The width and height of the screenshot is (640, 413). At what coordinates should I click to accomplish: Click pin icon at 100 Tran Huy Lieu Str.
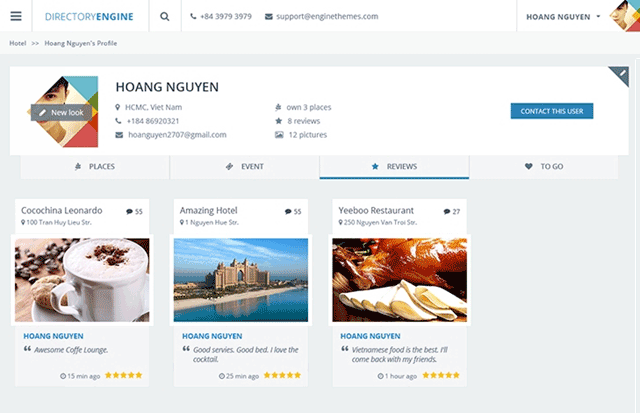[x=23, y=222]
